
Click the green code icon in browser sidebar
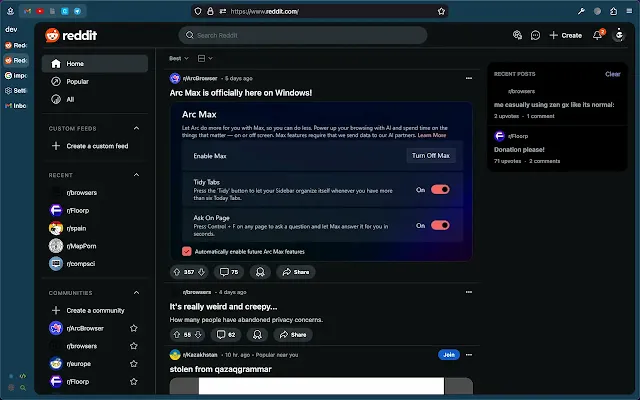tap(23, 376)
